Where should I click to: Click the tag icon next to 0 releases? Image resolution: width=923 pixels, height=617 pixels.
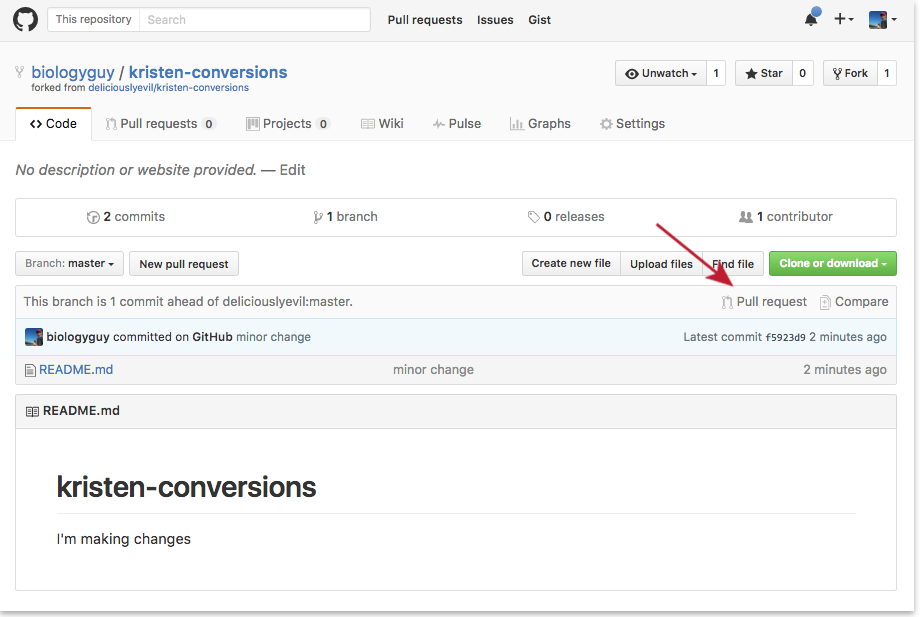[533, 217]
